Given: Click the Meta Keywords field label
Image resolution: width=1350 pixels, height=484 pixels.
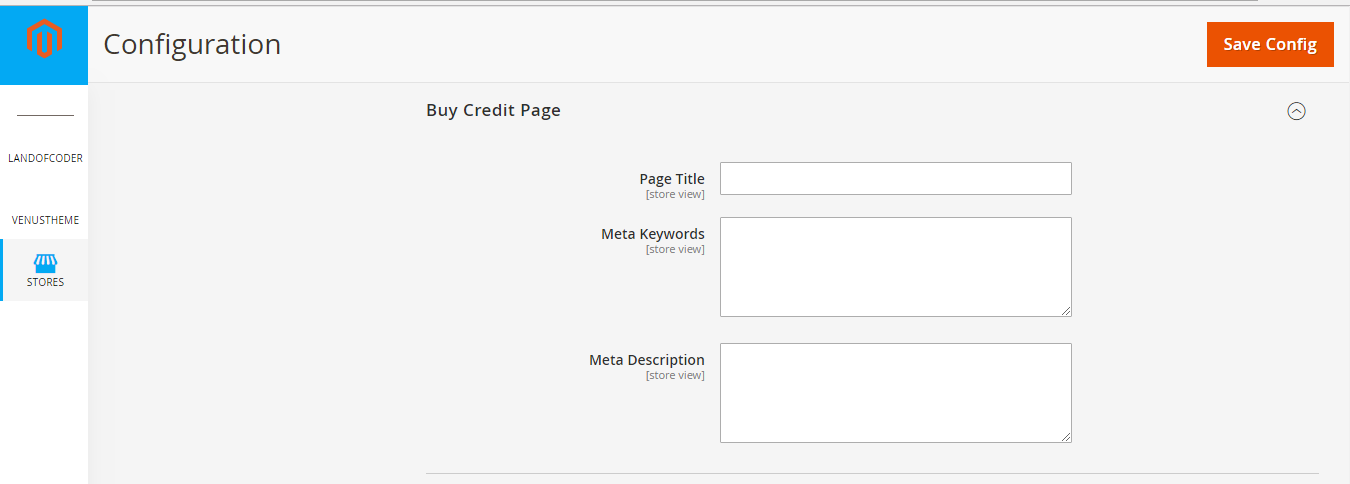Looking at the screenshot, I should tap(652, 234).
